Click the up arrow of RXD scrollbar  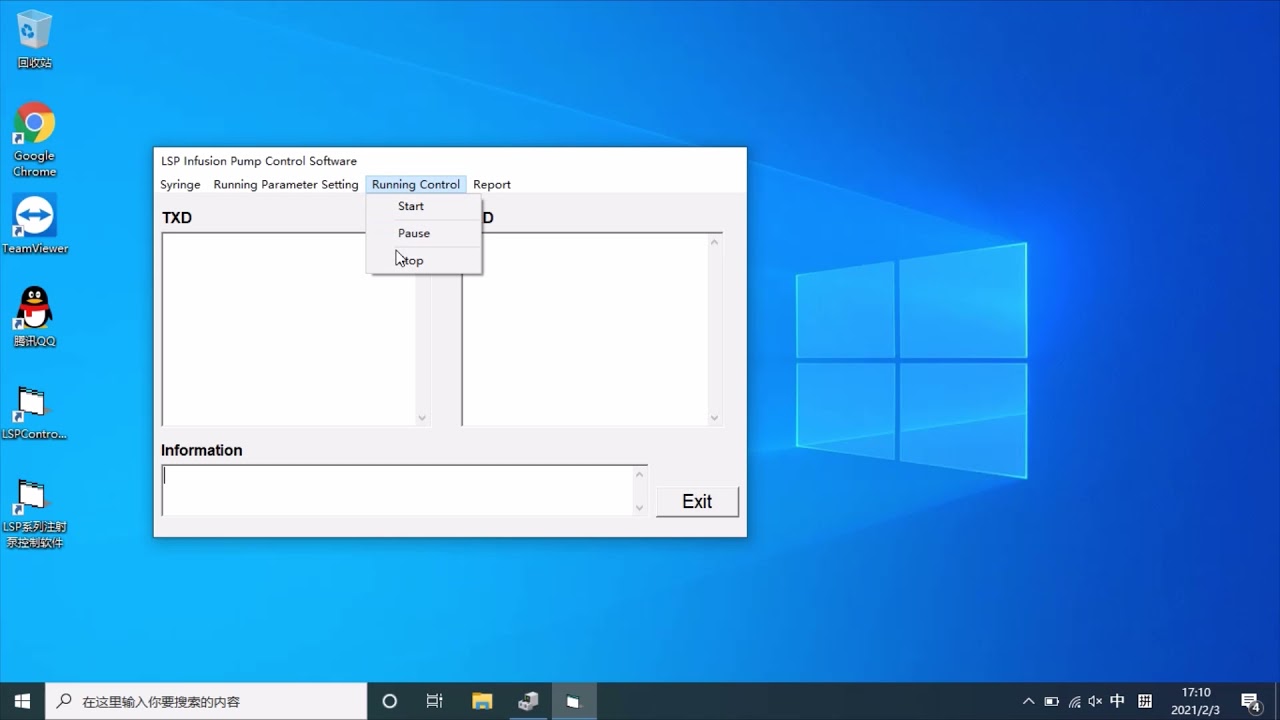(x=714, y=241)
